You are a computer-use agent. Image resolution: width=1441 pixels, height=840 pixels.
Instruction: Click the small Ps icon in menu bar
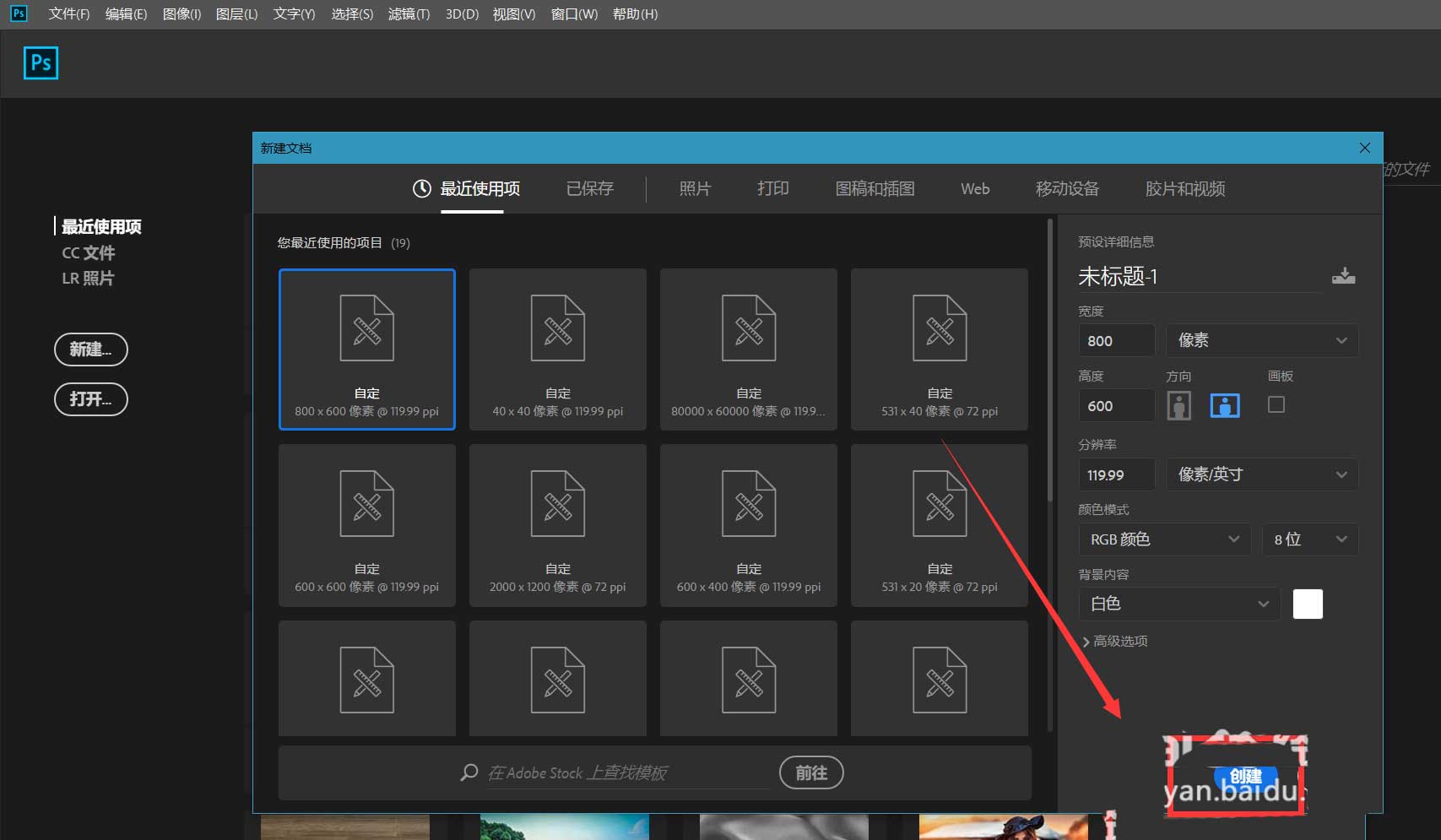click(19, 14)
